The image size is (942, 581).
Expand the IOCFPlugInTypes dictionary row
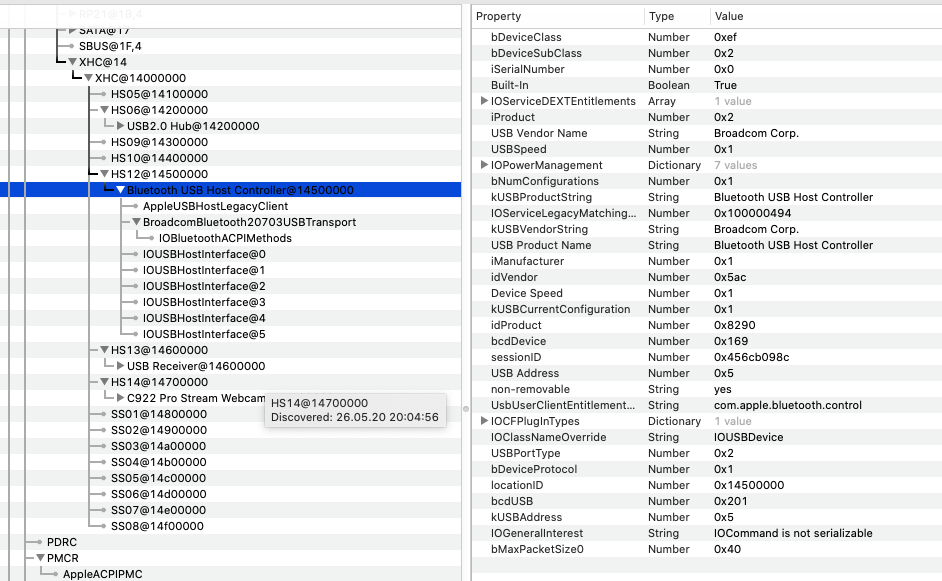point(484,421)
